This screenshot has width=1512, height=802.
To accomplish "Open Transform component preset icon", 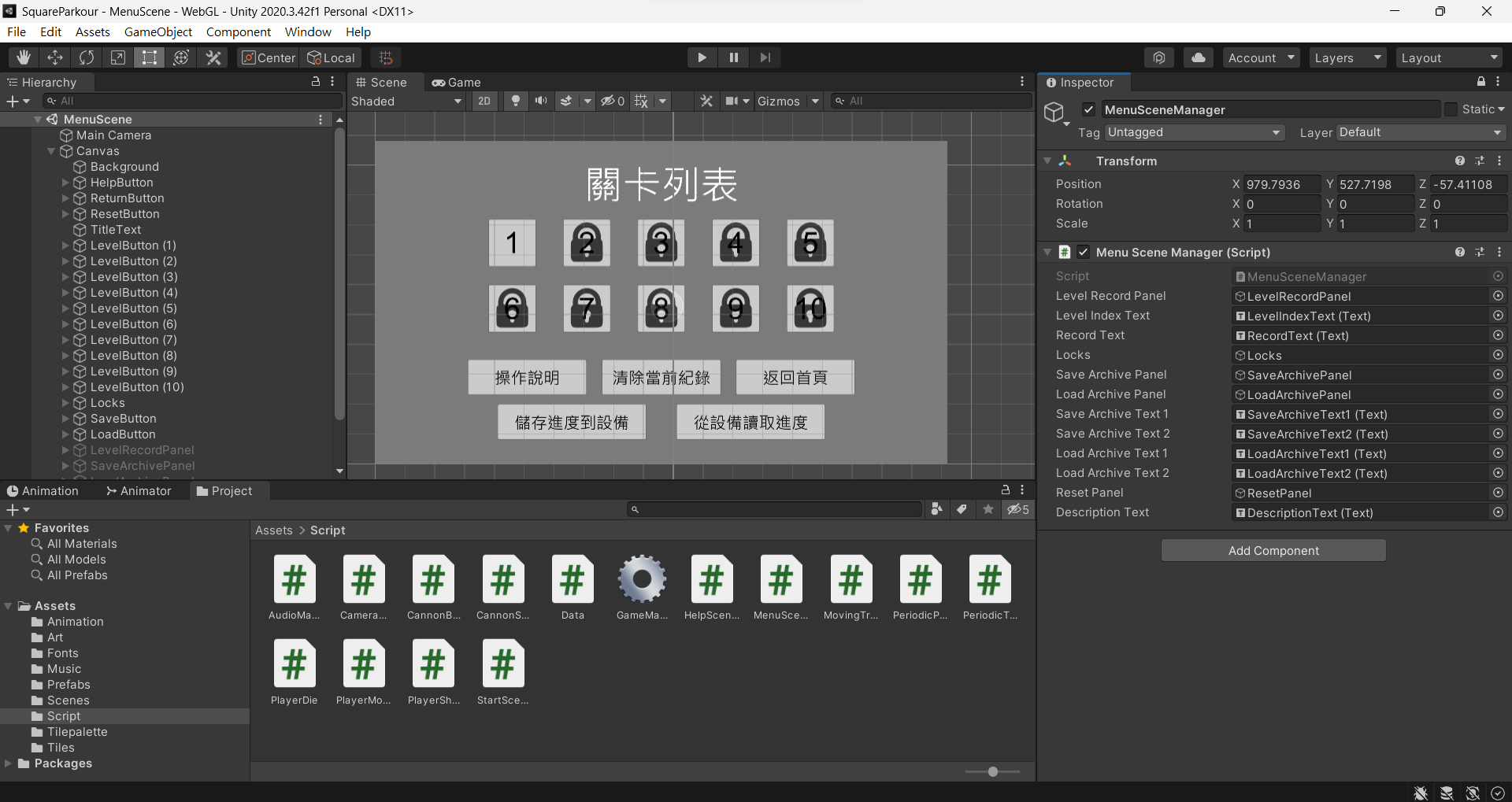I will pyautogui.click(x=1480, y=161).
